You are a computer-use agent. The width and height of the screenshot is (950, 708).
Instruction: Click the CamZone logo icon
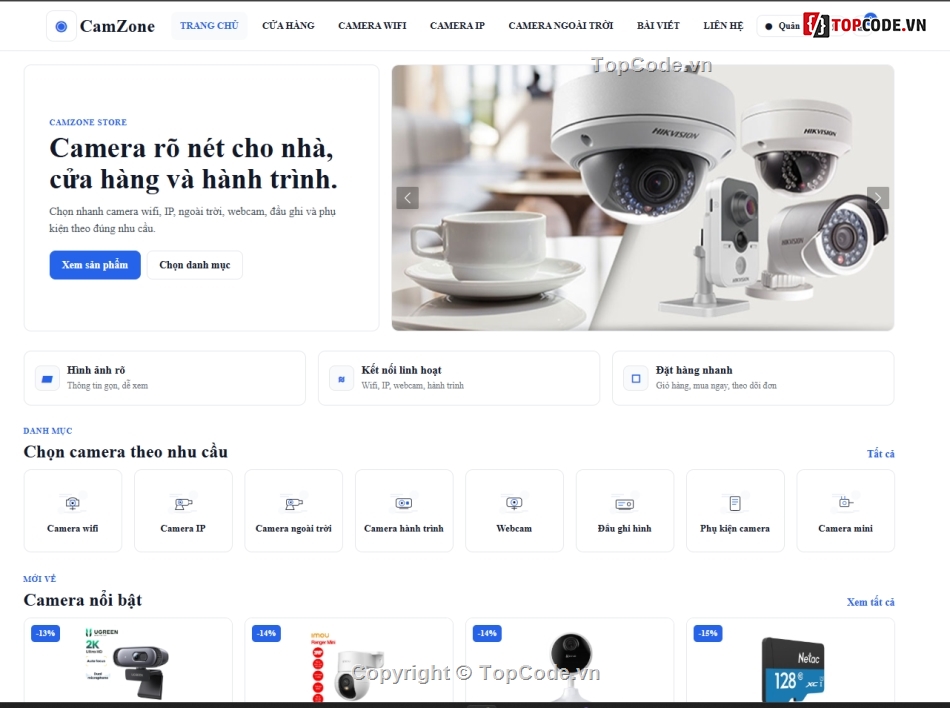pos(61,26)
